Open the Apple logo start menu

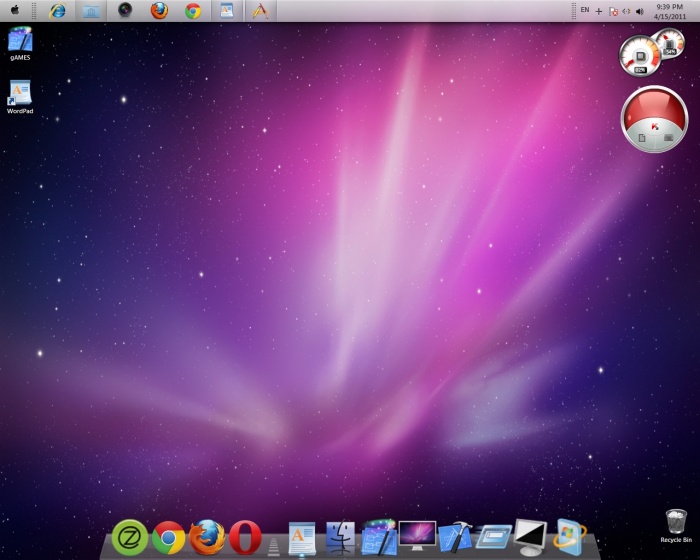point(15,10)
